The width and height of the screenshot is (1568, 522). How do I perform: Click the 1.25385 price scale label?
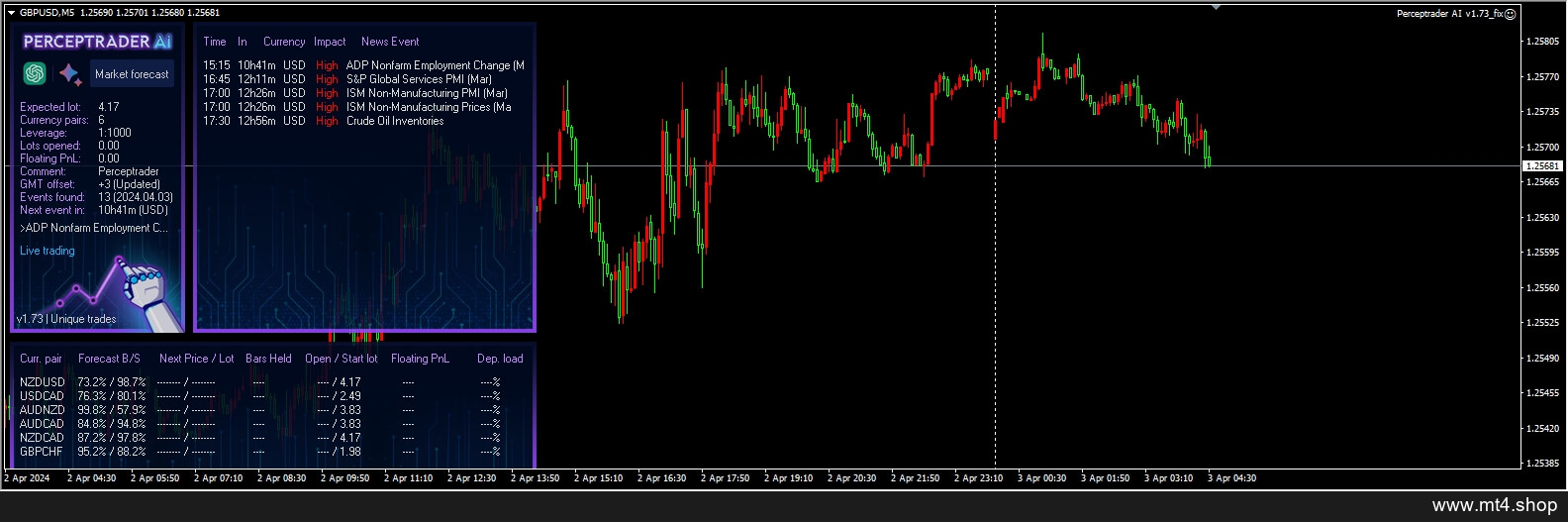pyautogui.click(x=1542, y=464)
